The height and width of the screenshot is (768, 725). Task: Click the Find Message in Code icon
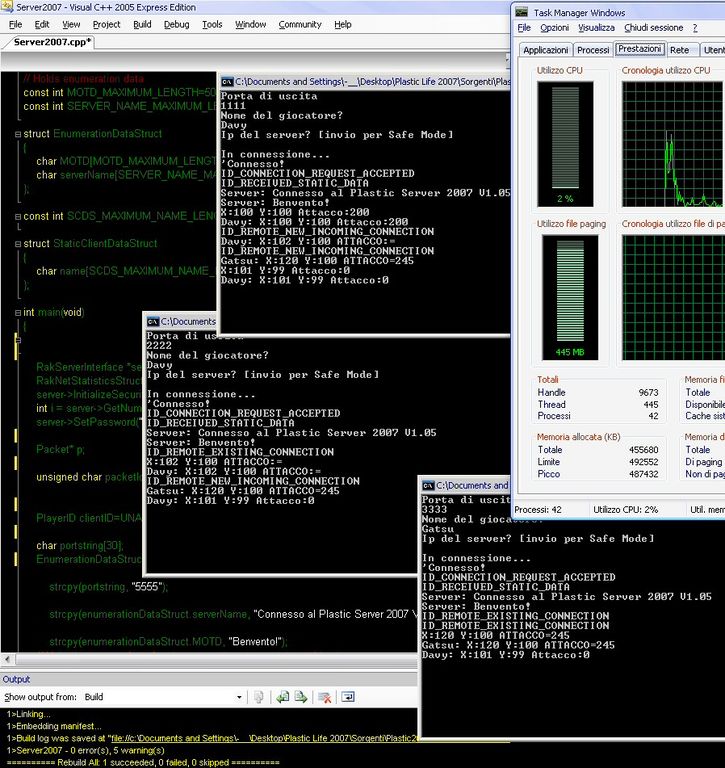(x=259, y=697)
